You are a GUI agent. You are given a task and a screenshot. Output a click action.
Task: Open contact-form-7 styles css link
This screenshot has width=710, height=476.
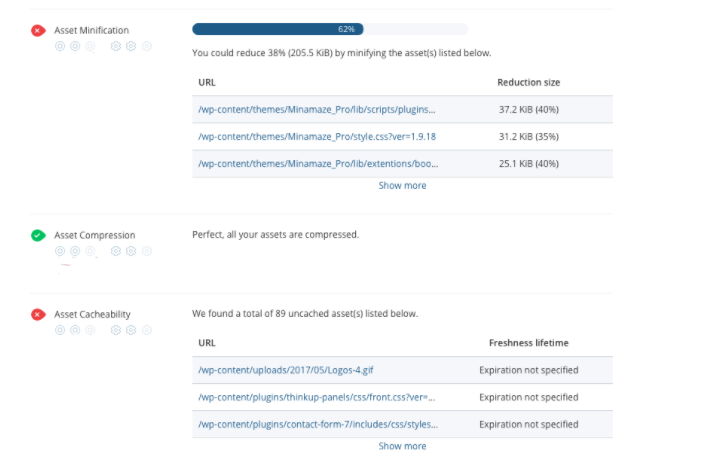tap(318, 424)
